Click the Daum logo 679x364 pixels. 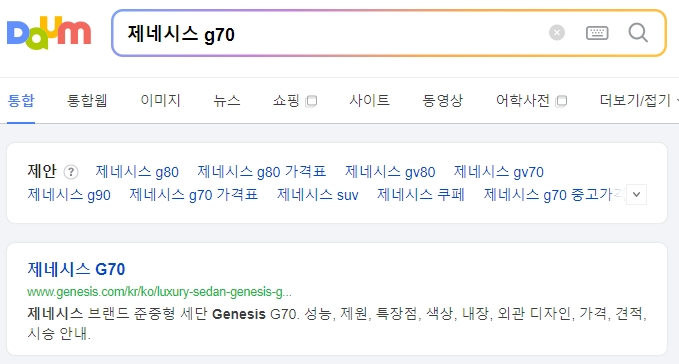[49, 32]
